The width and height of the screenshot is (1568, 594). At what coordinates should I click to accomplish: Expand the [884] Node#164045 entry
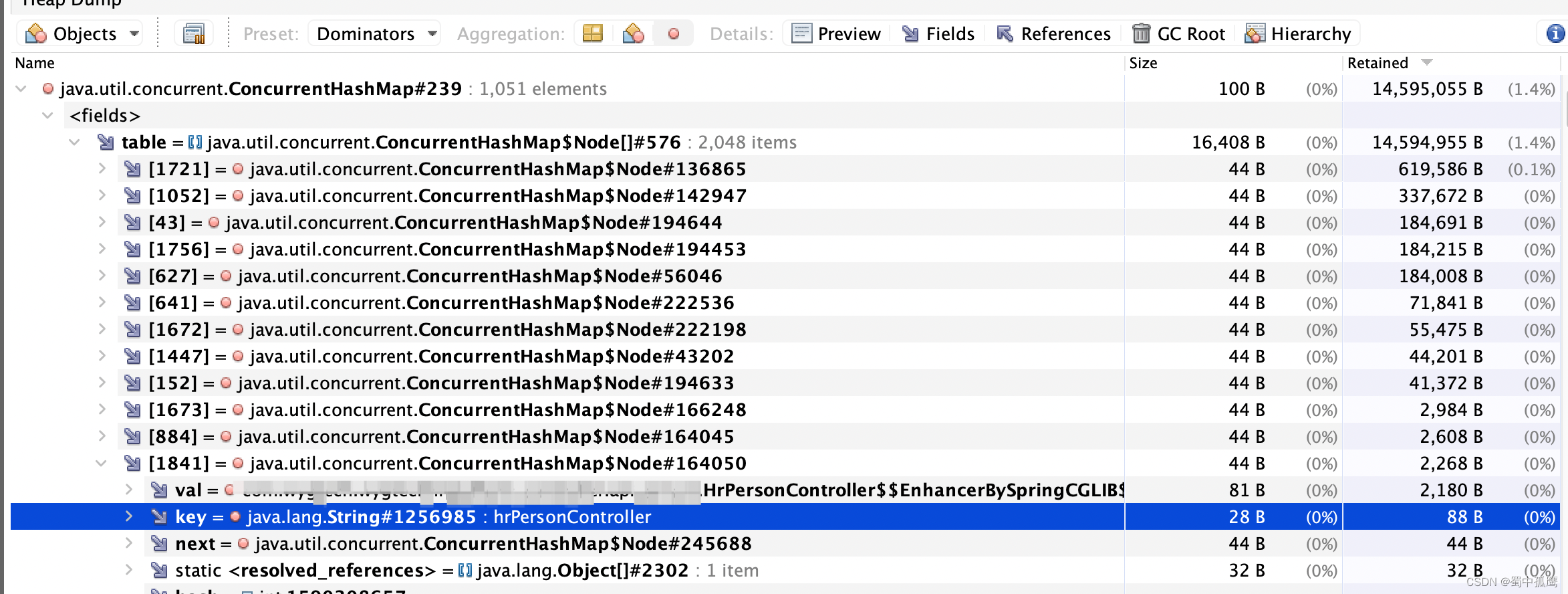tap(102, 436)
